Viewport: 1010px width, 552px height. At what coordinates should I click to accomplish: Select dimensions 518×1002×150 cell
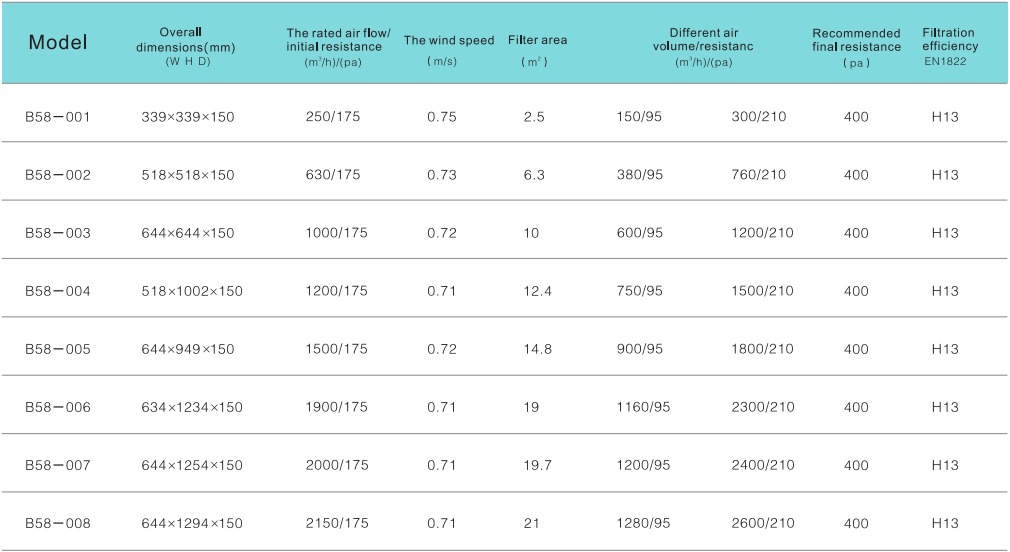tap(192, 291)
